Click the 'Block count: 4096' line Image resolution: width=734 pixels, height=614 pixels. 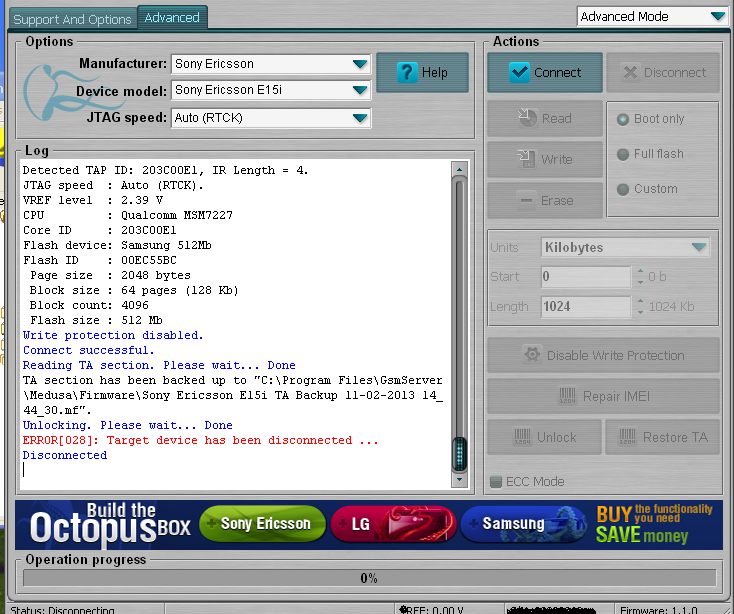[x=89, y=305]
